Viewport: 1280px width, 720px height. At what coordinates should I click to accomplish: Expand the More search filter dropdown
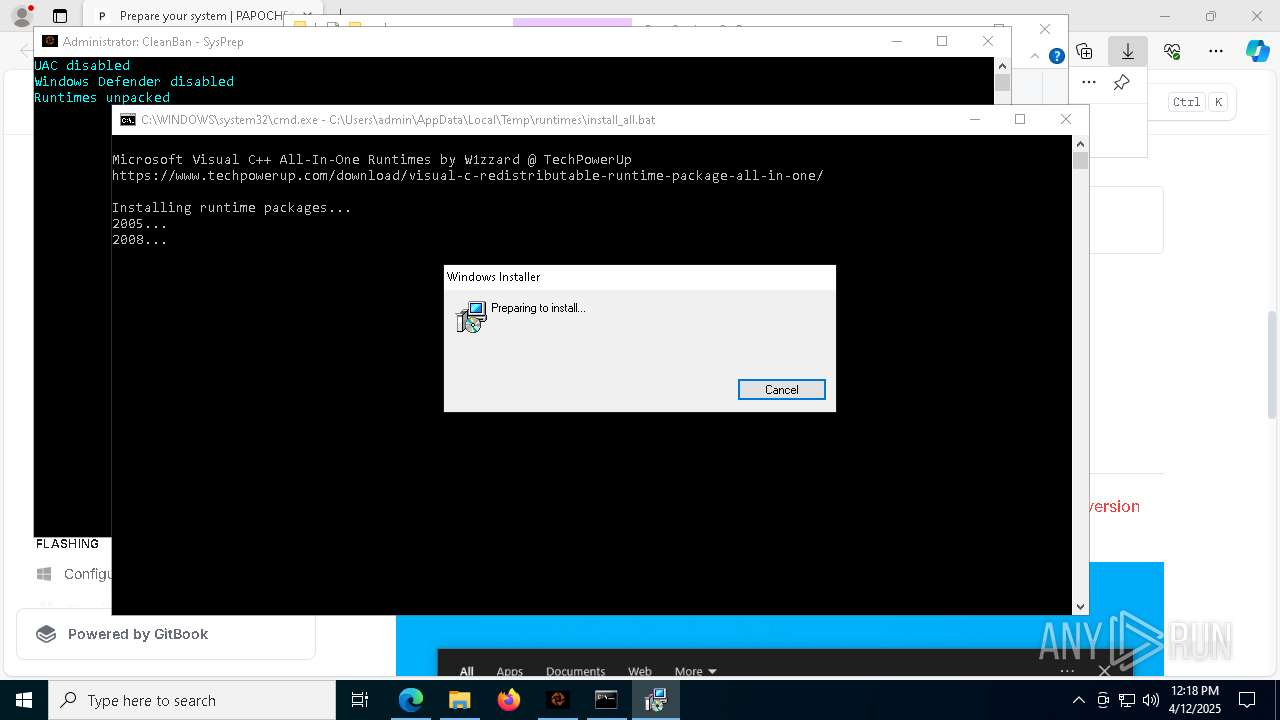695,671
